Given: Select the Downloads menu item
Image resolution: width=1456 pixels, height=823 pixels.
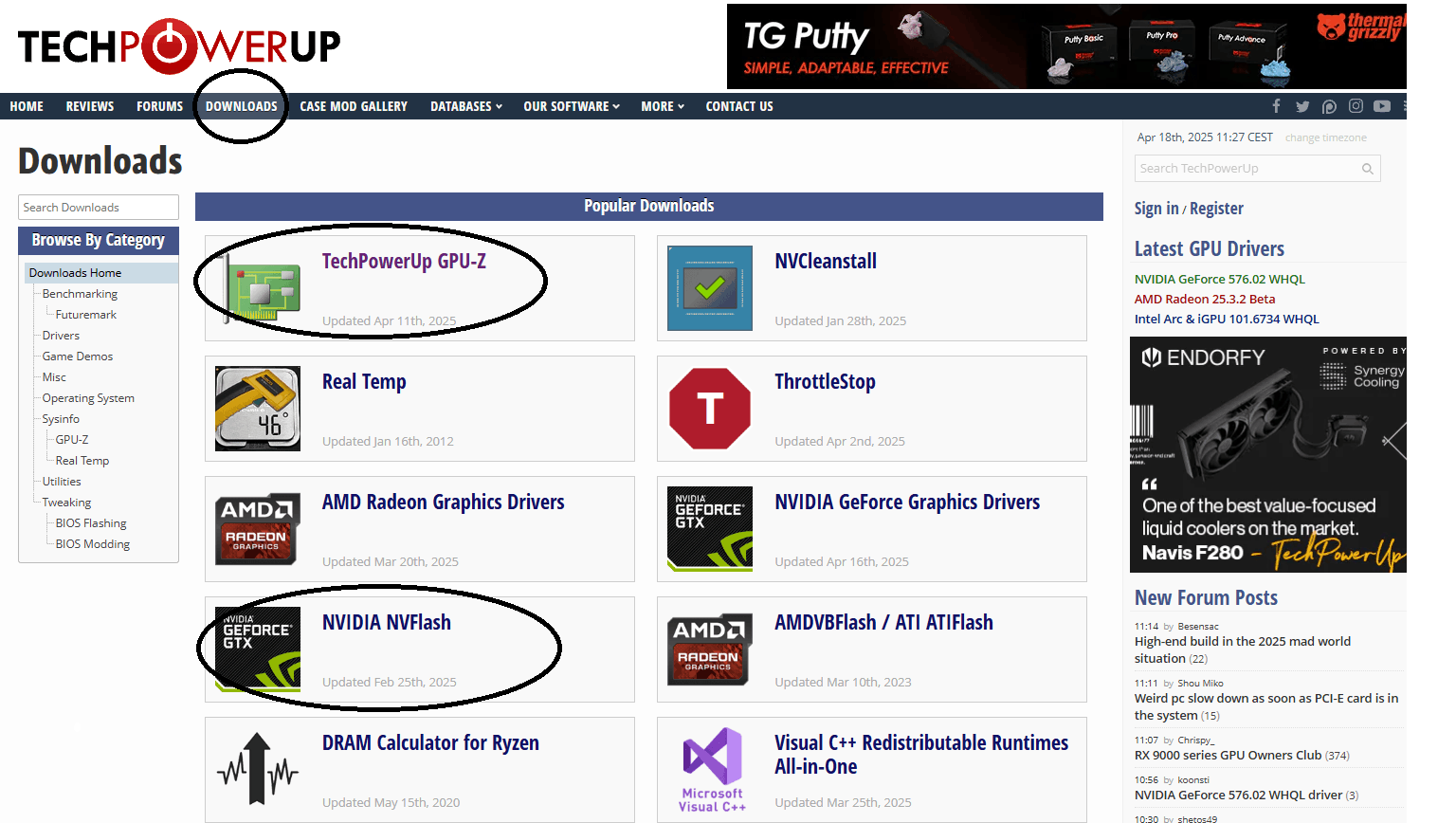Looking at the screenshot, I should click(242, 106).
